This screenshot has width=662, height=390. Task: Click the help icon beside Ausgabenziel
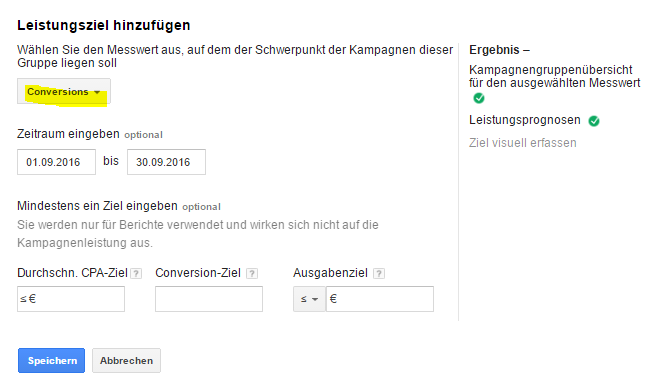(379, 274)
